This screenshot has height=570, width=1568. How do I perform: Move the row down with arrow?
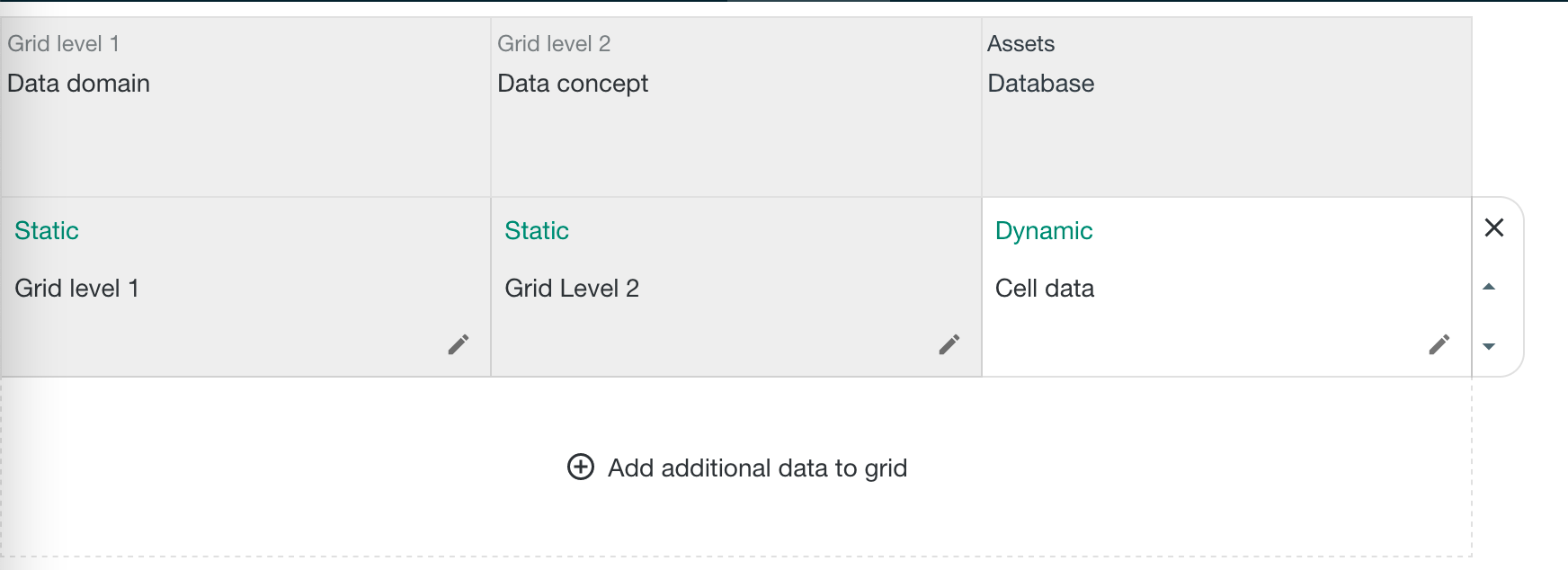tap(1489, 346)
